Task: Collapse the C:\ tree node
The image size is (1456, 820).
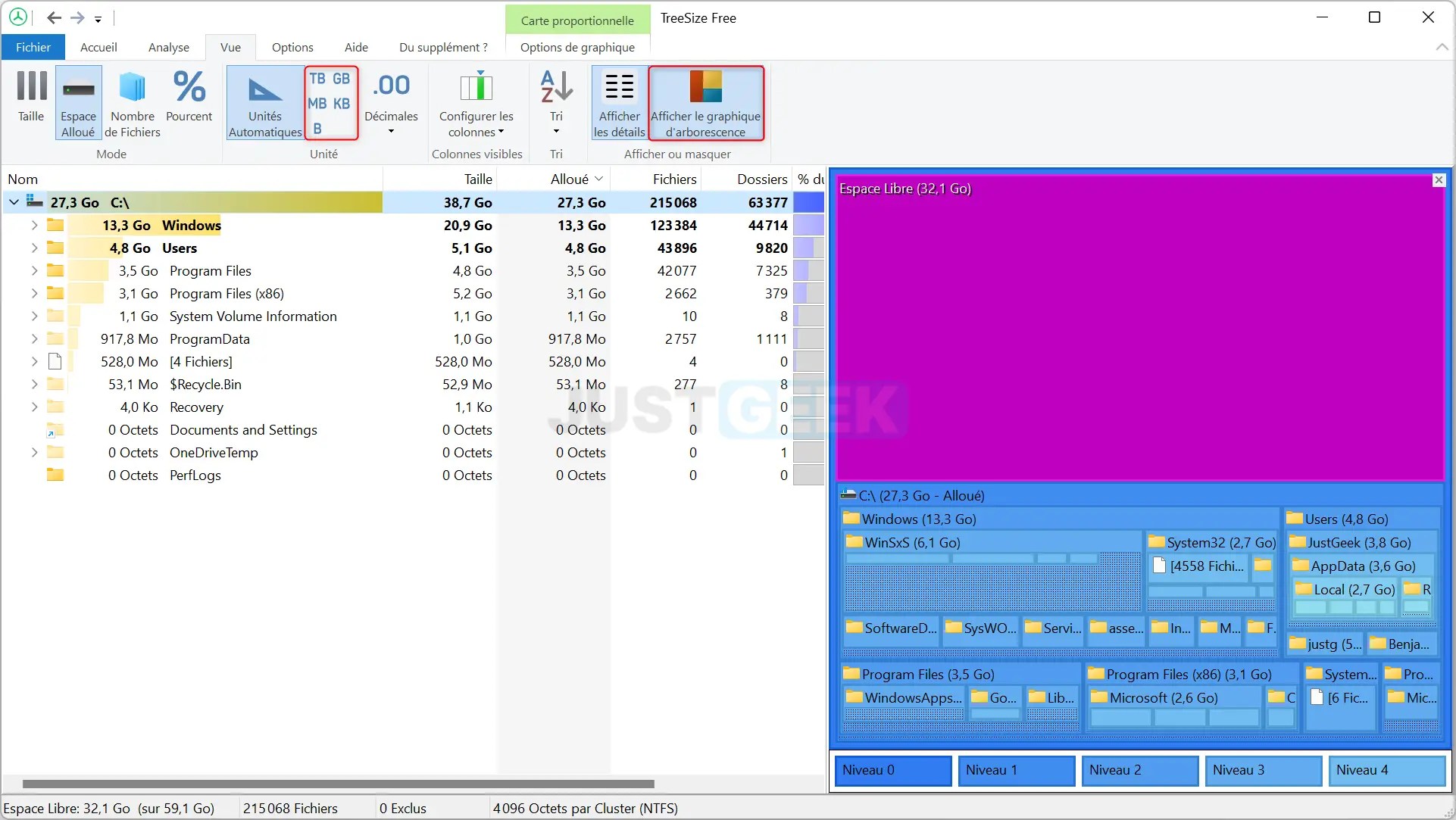Action: (x=14, y=202)
